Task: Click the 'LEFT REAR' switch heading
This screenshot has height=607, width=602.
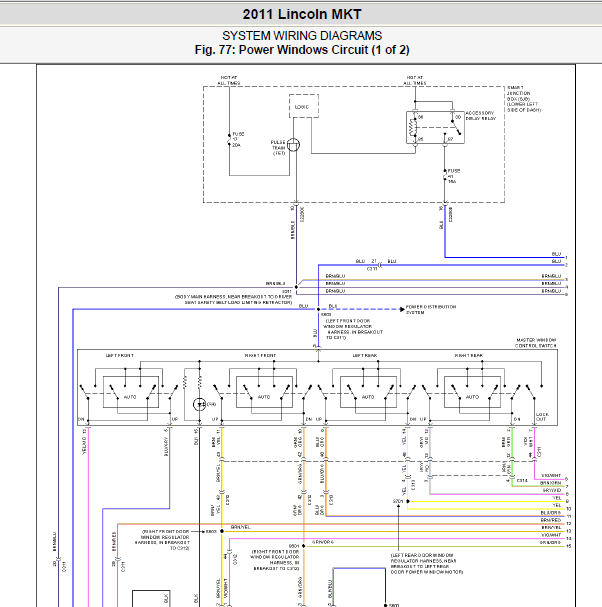Action: point(365,355)
